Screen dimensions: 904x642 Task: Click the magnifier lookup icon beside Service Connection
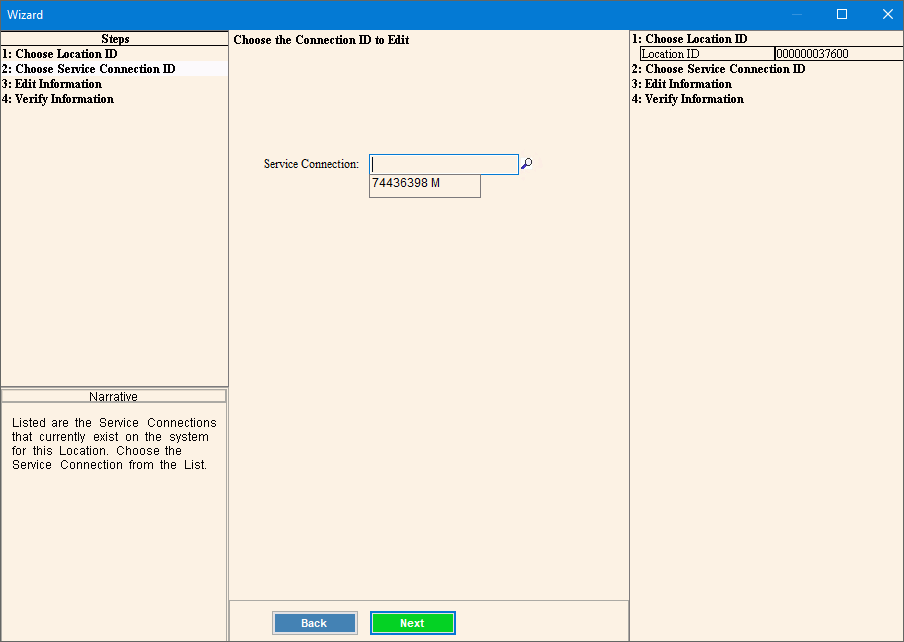tap(527, 164)
